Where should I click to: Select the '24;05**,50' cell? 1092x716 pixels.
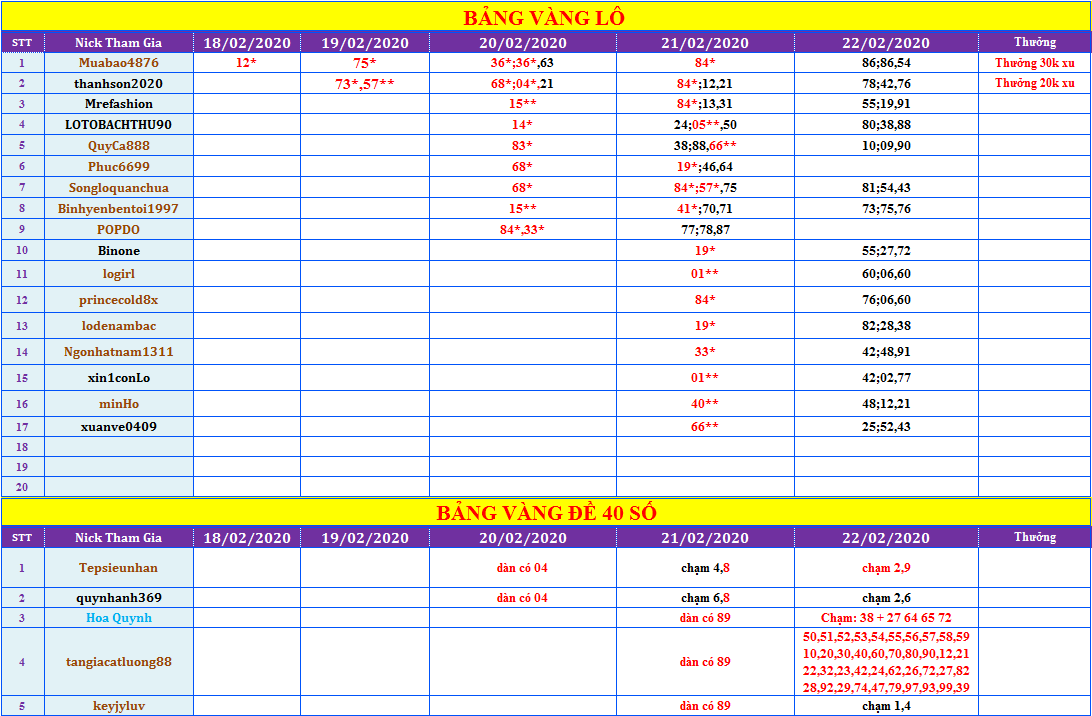[705, 125]
